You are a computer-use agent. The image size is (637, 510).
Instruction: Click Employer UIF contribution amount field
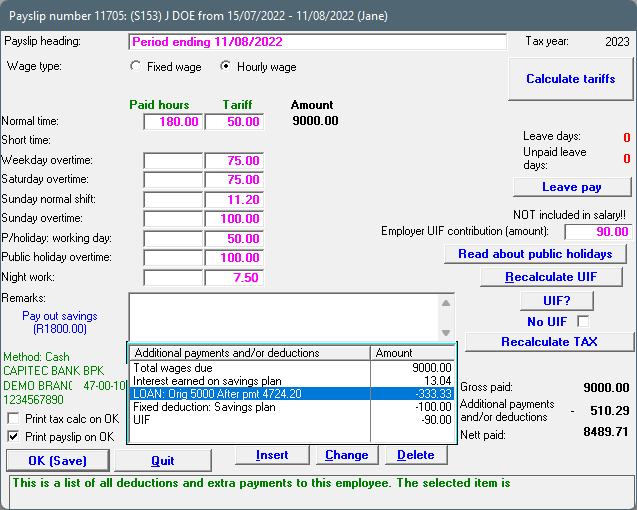pos(598,232)
